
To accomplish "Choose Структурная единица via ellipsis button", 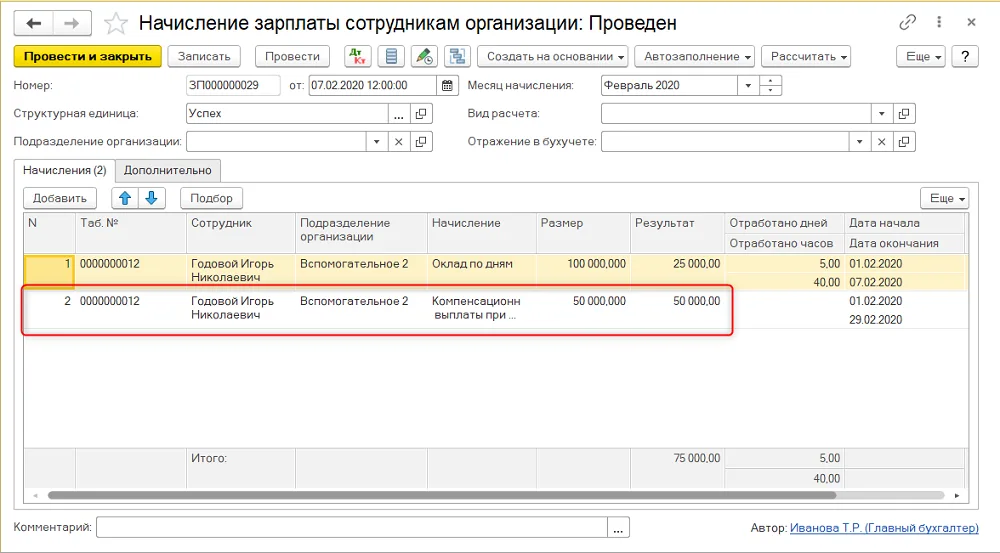I will 399,114.
